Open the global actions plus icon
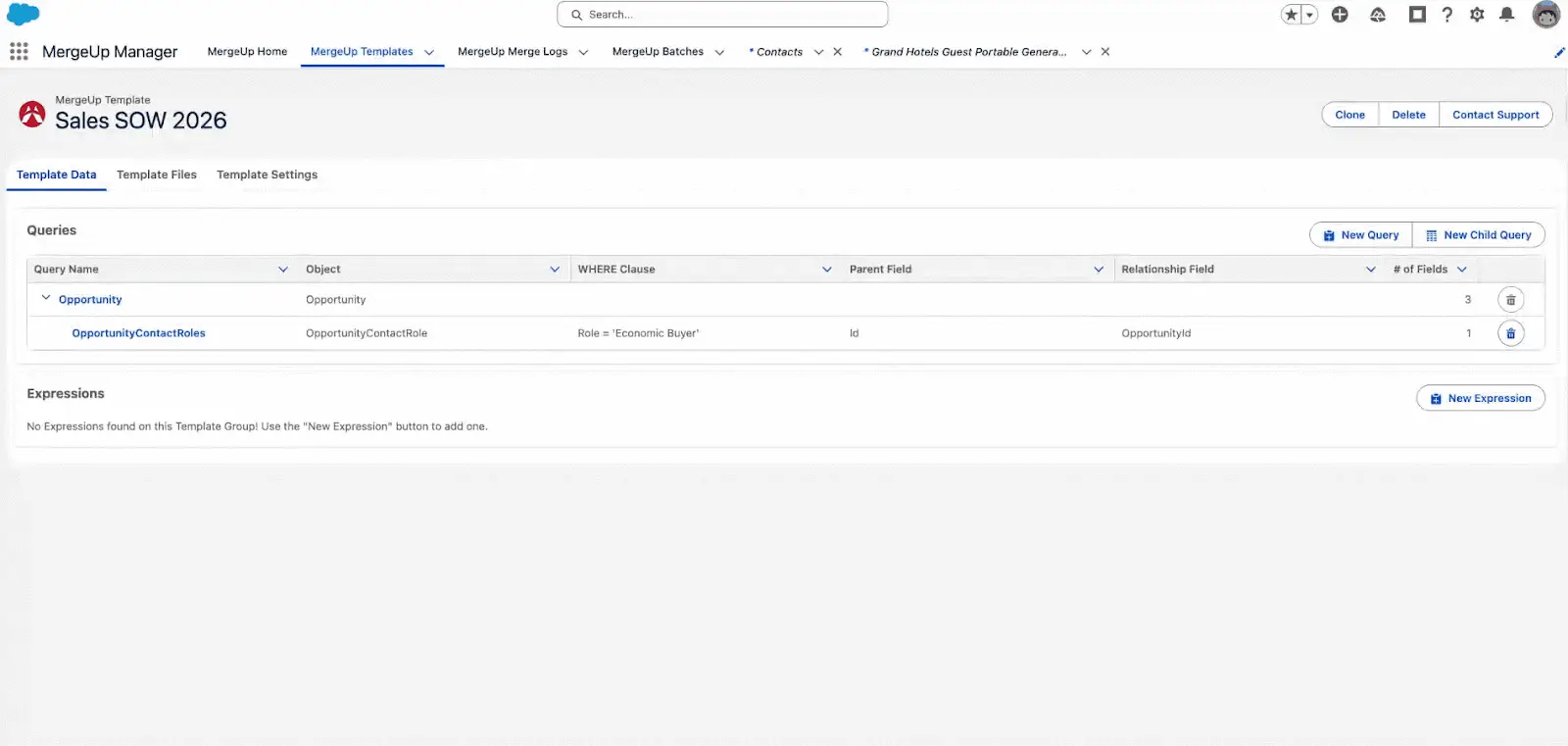The image size is (1568, 746). coord(1340,15)
